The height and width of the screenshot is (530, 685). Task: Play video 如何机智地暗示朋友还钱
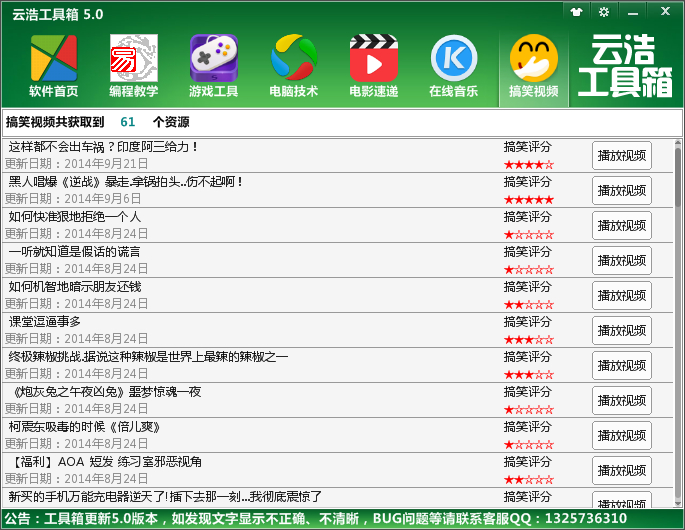tap(622, 295)
